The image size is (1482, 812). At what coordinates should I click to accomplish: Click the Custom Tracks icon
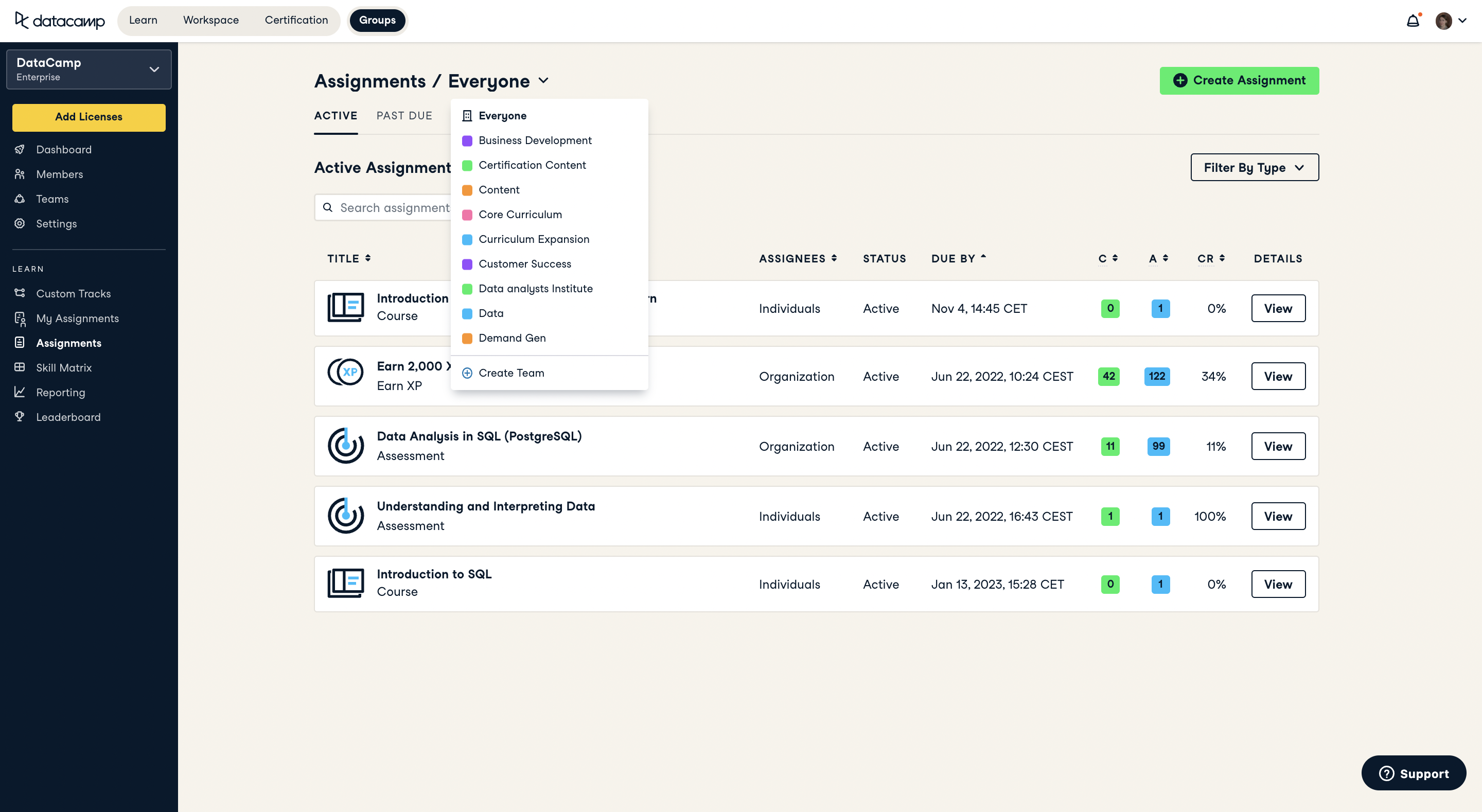(x=20, y=293)
